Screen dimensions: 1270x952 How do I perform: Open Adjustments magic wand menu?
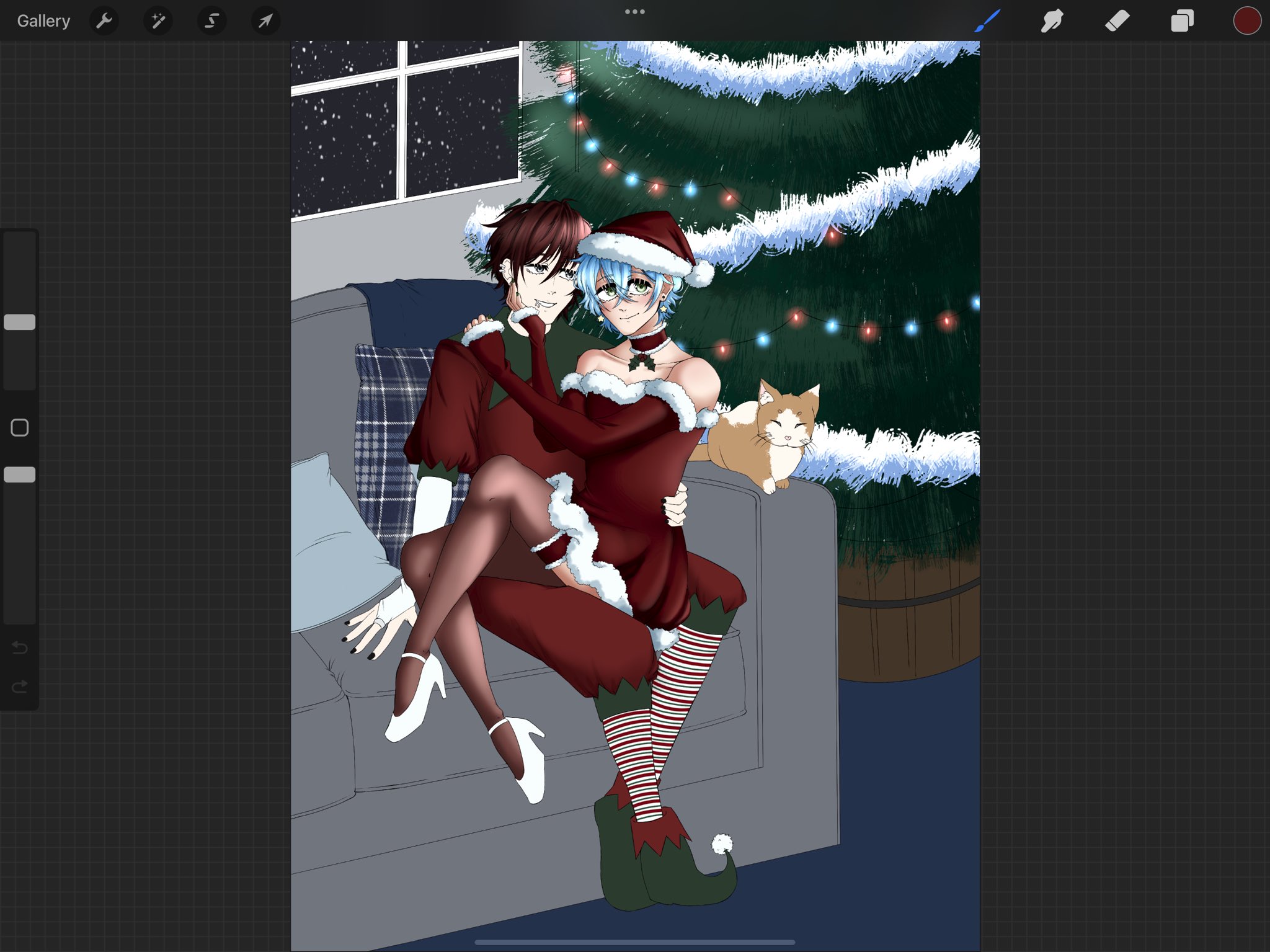(158, 21)
